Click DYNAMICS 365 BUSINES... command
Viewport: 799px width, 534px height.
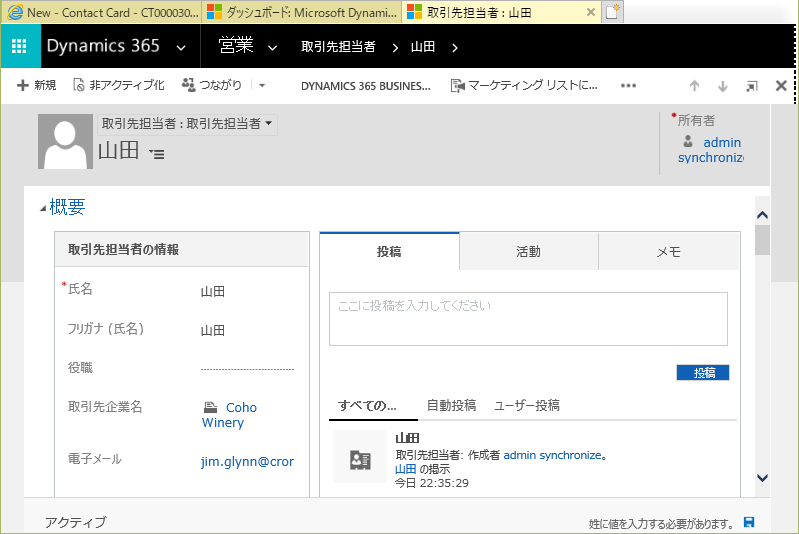pyautogui.click(x=365, y=86)
